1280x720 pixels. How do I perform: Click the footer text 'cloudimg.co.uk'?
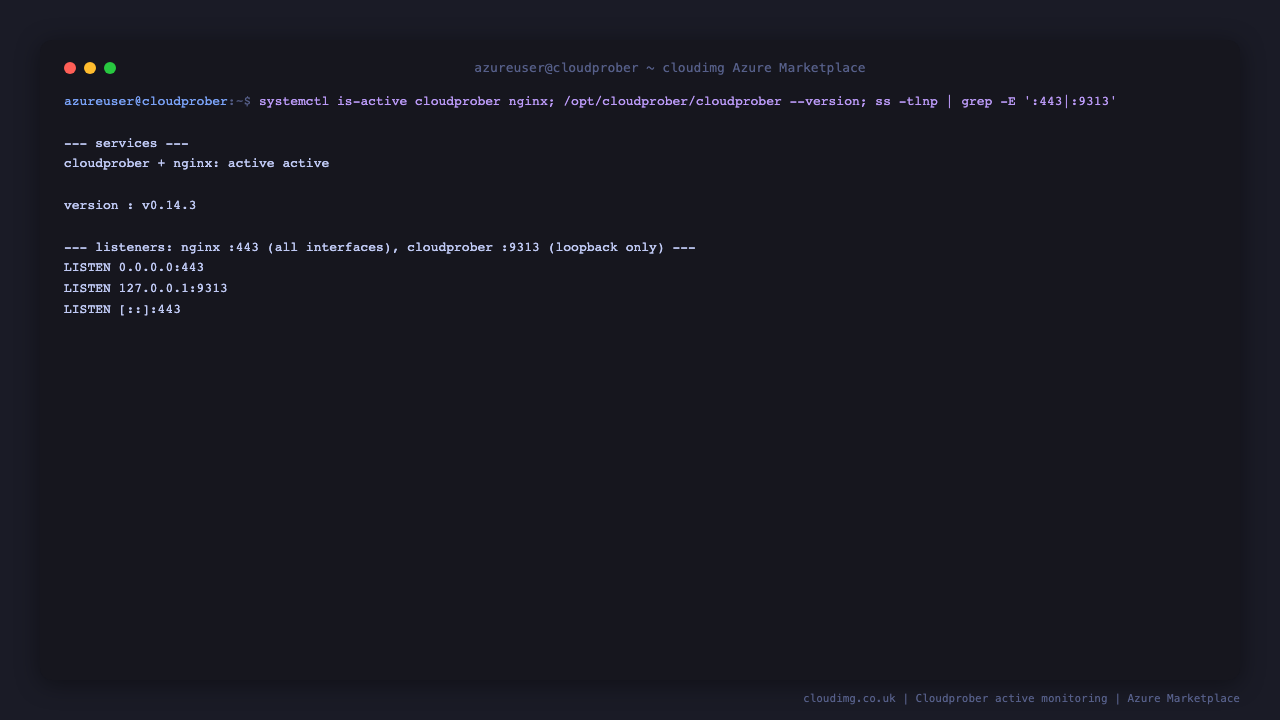849,698
